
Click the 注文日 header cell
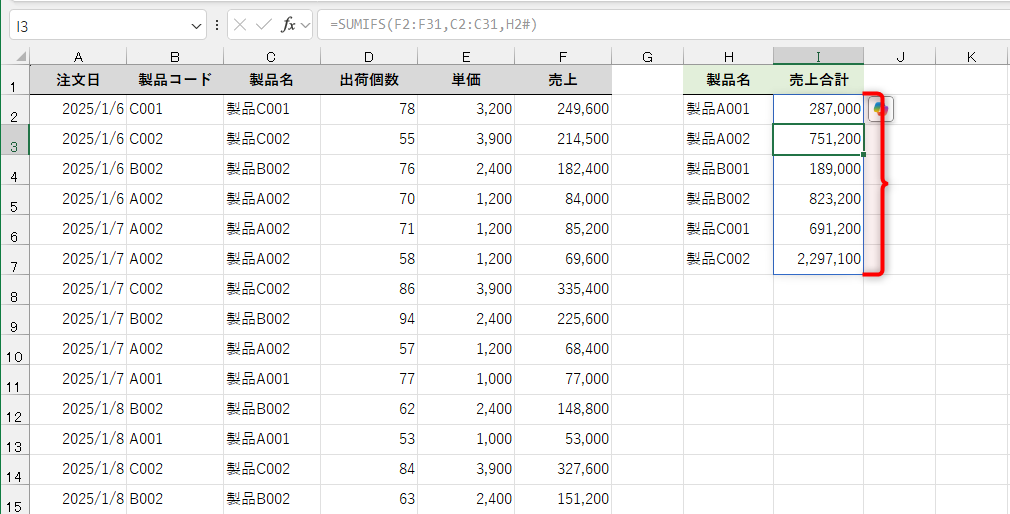78,81
